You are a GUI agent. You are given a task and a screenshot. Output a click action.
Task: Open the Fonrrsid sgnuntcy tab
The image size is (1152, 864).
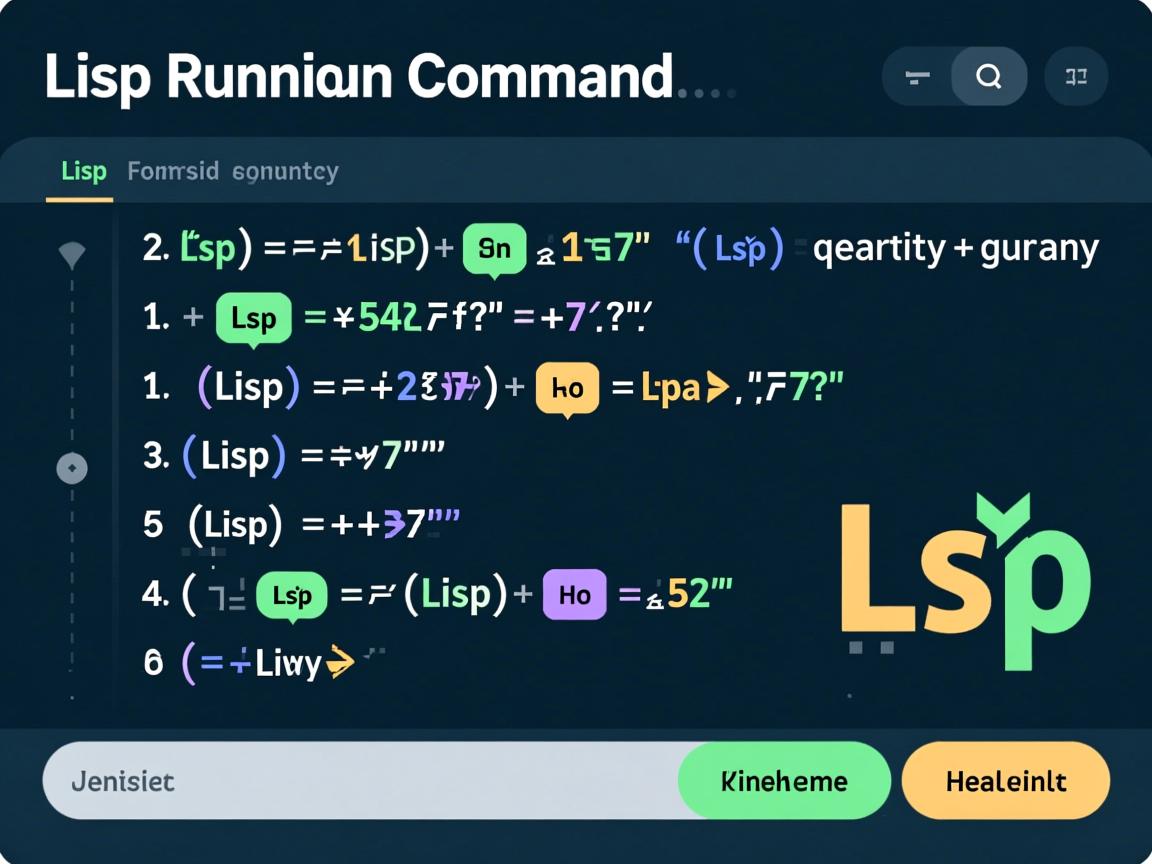coord(232,171)
